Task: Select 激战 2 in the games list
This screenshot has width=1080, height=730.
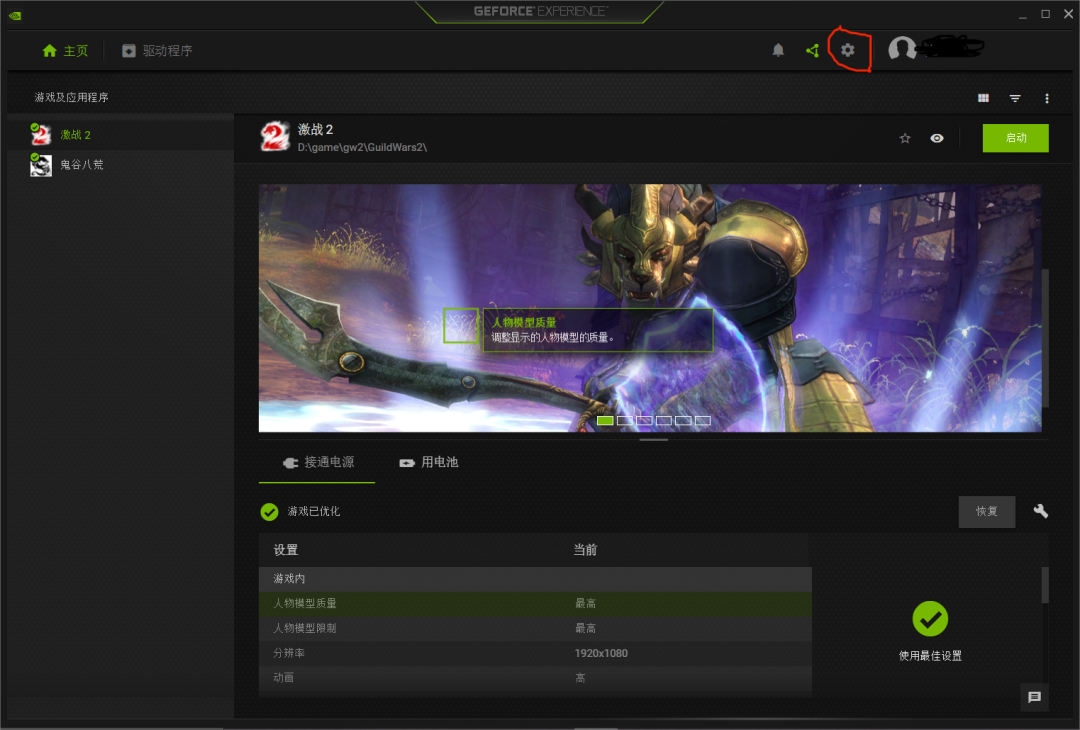Action: pyautogui.click(x=121, y=135)
